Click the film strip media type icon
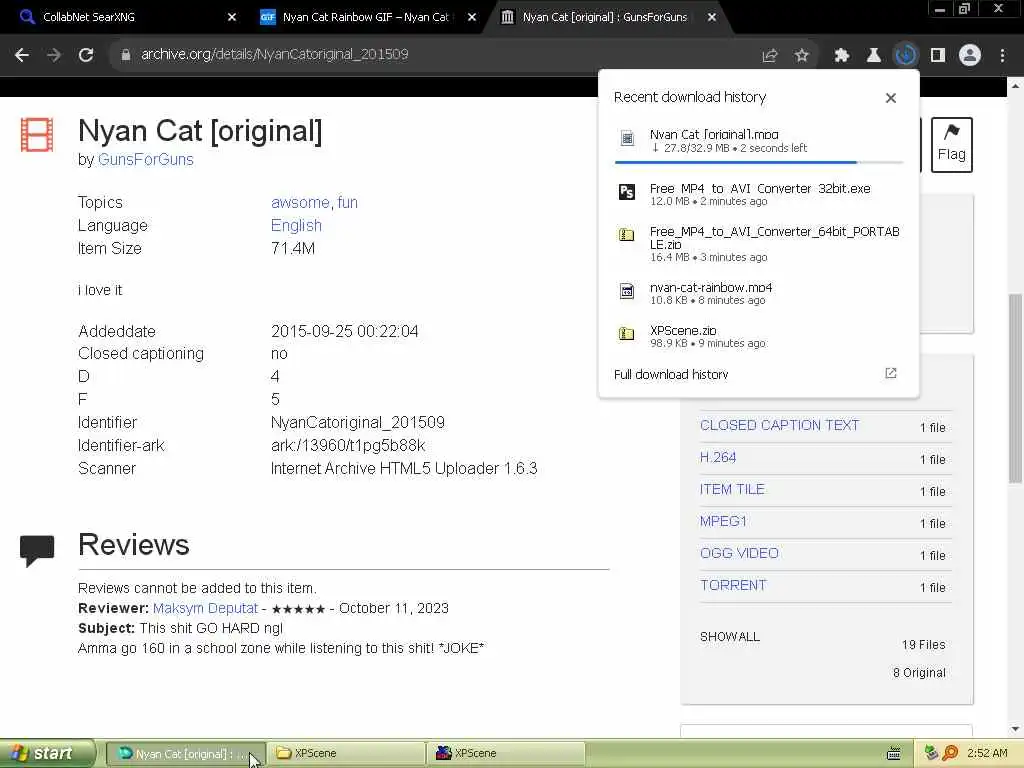The width and height of the screenshot is (1024, 768). (37, 135)
